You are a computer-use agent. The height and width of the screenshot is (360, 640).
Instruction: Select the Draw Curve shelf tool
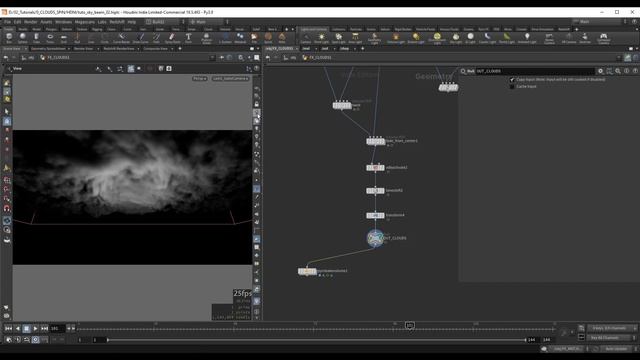pos(140,38)
